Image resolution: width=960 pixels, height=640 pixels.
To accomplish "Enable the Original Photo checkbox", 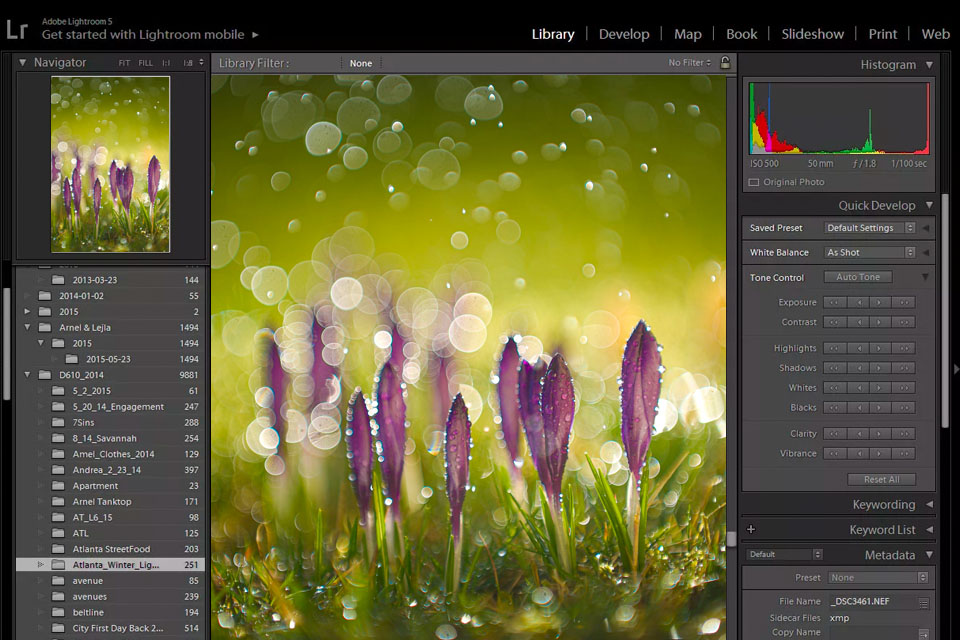I will click(x=754, y=183).
